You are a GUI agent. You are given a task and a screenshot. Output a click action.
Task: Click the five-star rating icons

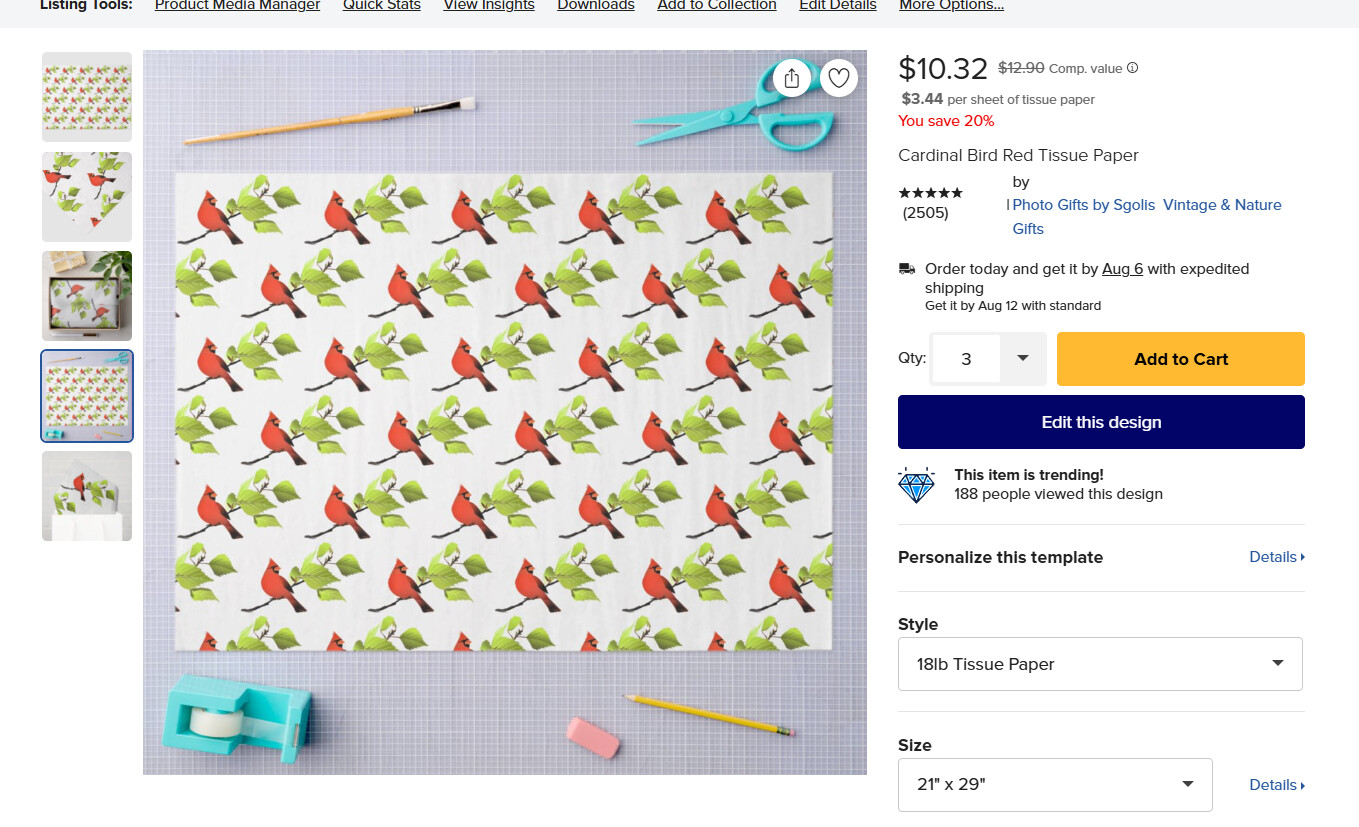[930, 192]
